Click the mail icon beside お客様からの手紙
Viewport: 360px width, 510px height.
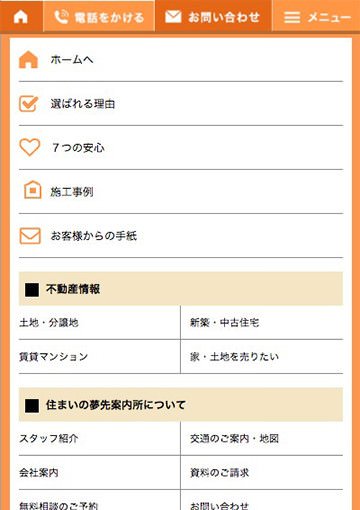click(x=30, y=236)
